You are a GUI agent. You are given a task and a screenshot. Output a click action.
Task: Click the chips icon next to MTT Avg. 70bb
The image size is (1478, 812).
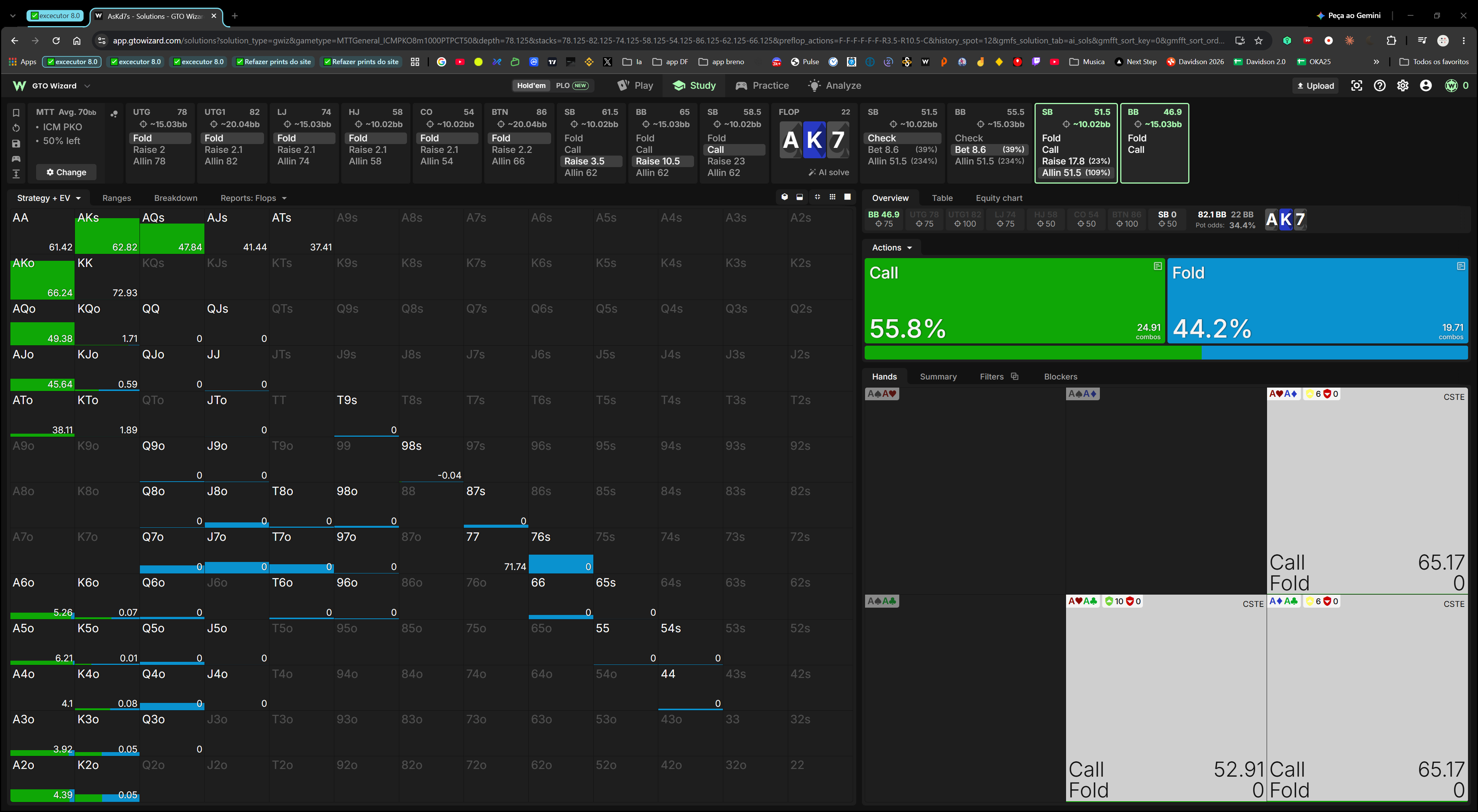pos(114,114)
